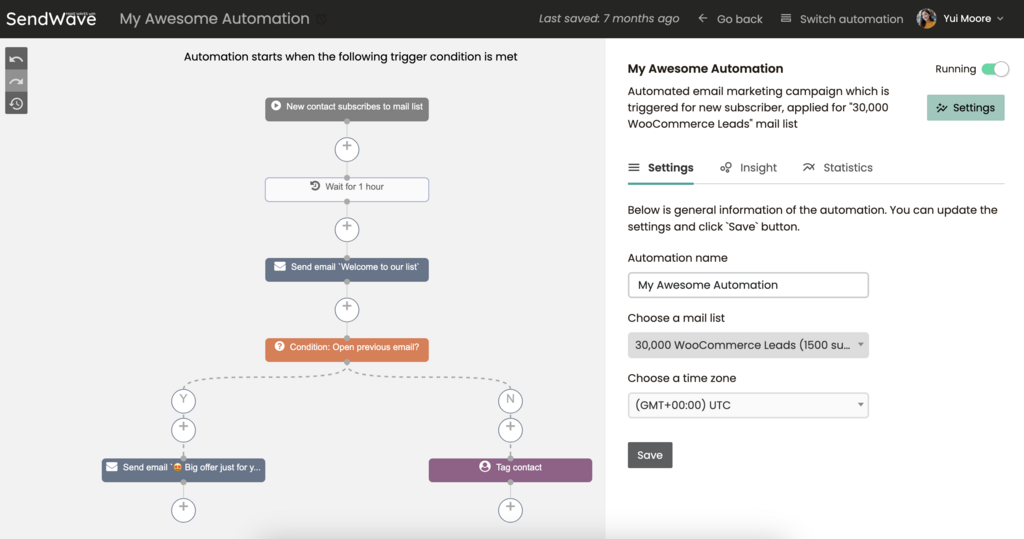The width and height of the screenshot is (1024, 539).
Task: Select the Condition: Open previous email node
Action: (347, 348)
